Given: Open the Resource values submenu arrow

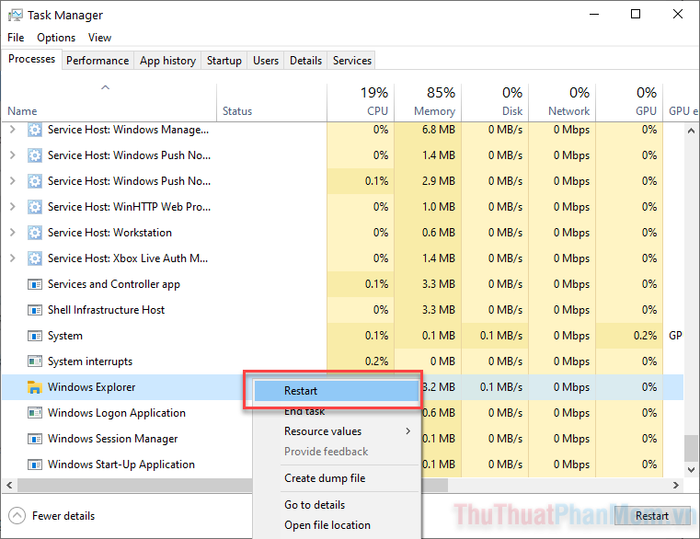Looking at the screenshot, I should 408,431.
